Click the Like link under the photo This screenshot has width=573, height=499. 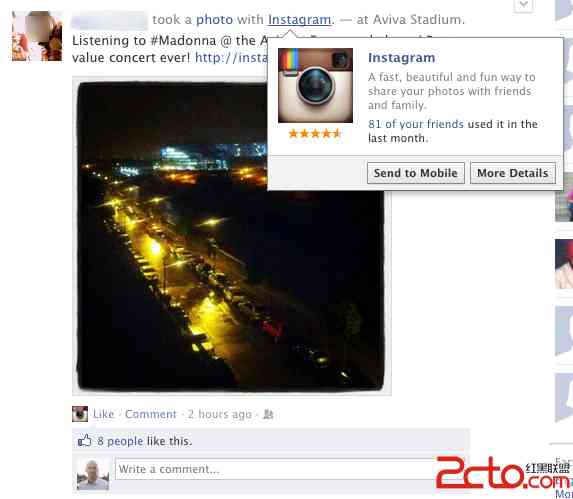point(103,414)
